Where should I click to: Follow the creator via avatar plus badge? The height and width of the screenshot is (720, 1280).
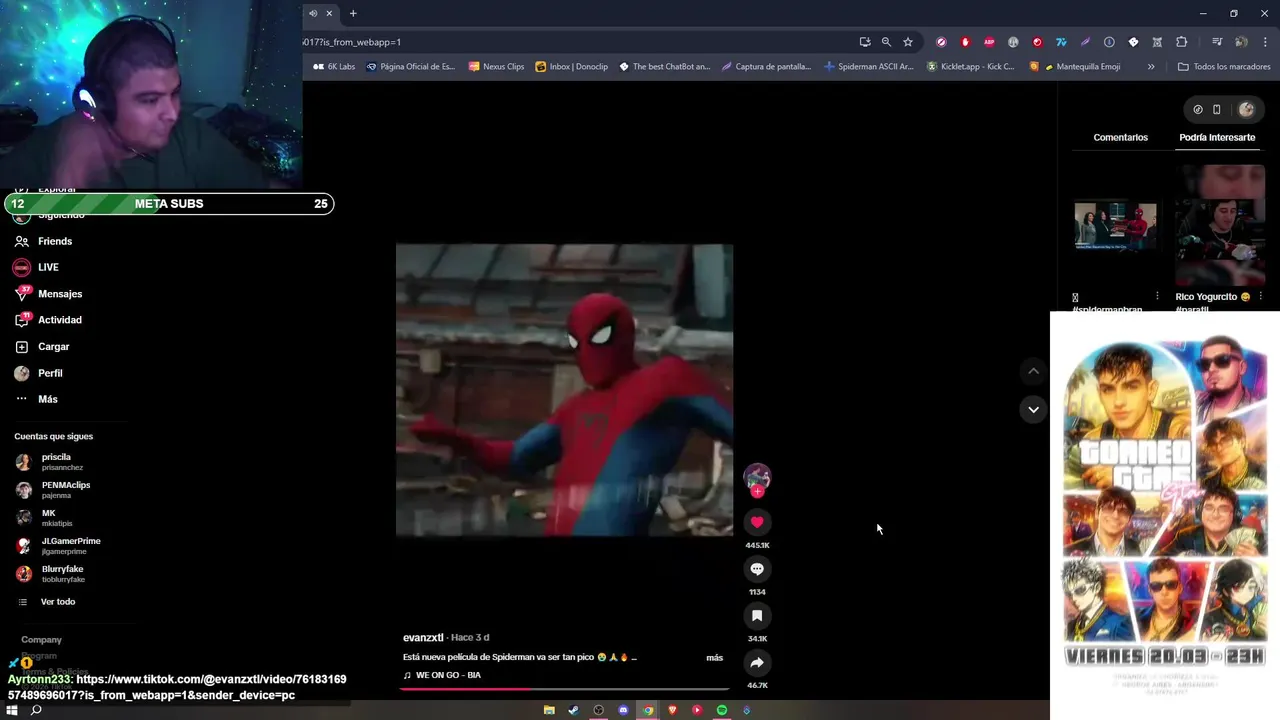point(757,492)
